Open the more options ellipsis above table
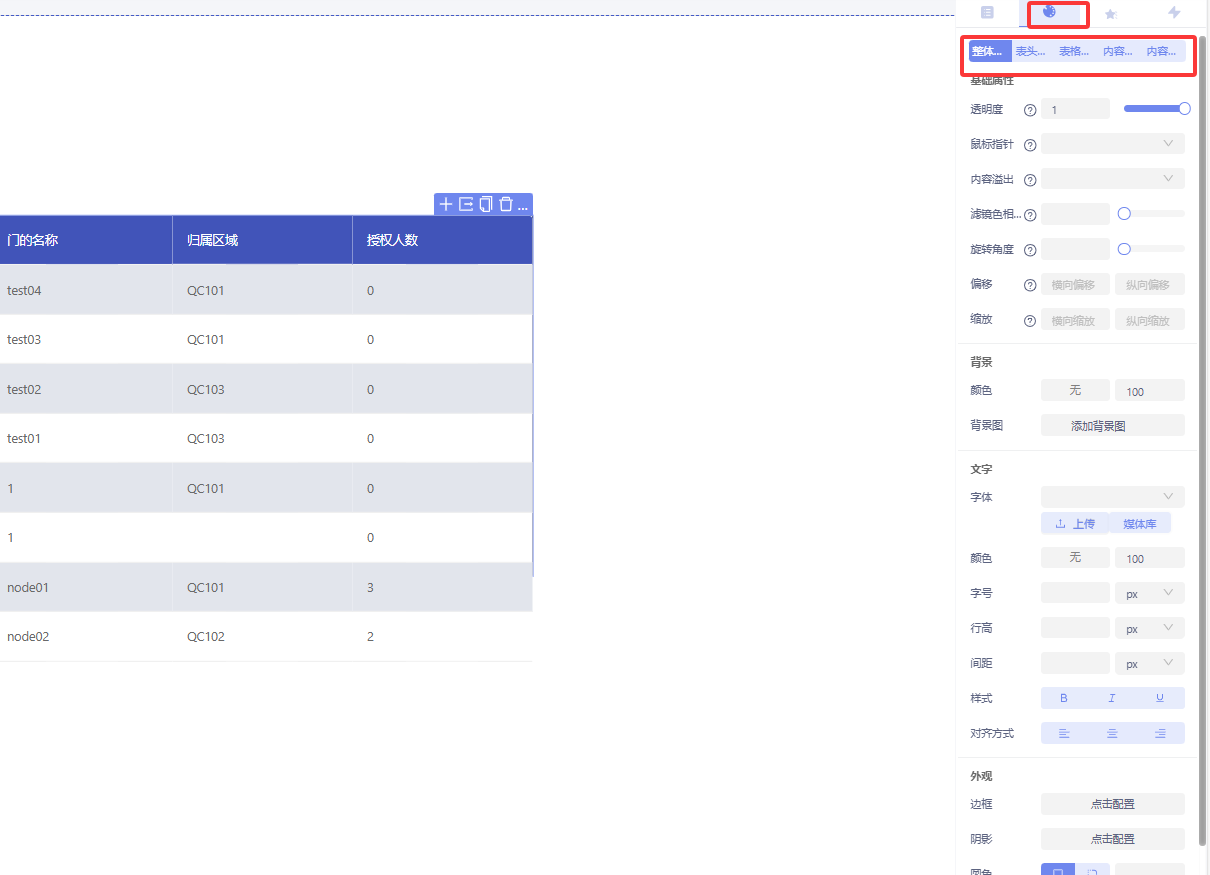The width and height of the screenshot is (1210, 875). point(523,205)
